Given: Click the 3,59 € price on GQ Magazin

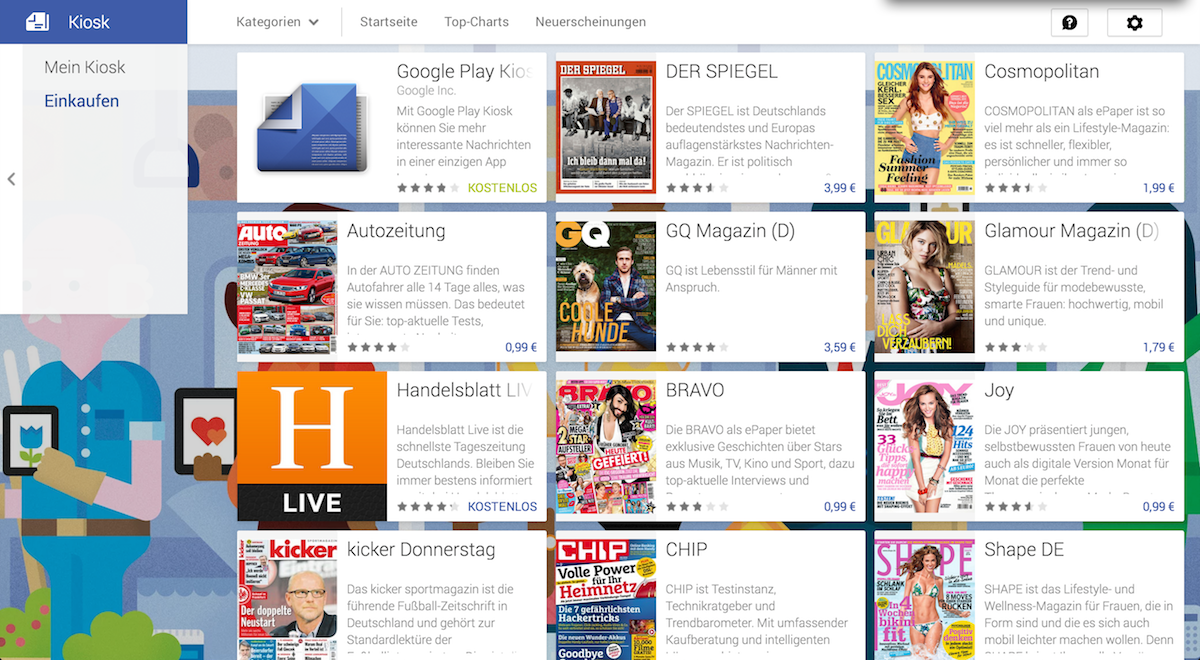Looking at the screenshot, I should (x=840, y=347).
